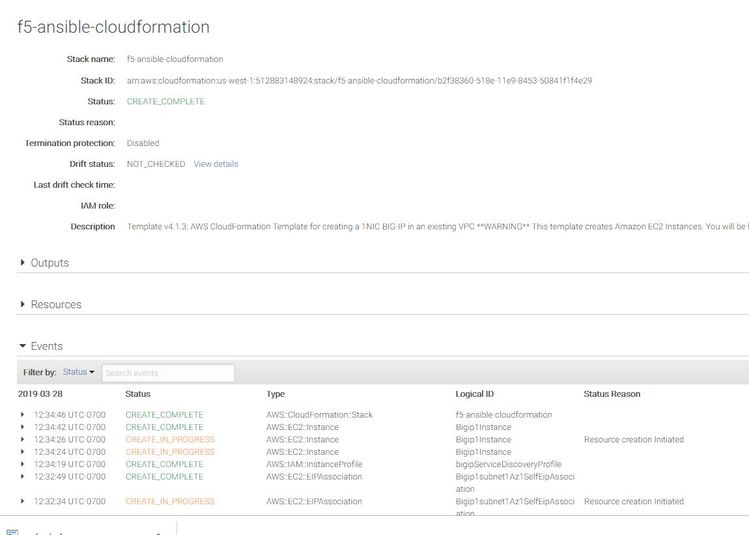Open the Status filter dropdown
The width and height of the screenshot is (749, 535).
coord(79,372)
